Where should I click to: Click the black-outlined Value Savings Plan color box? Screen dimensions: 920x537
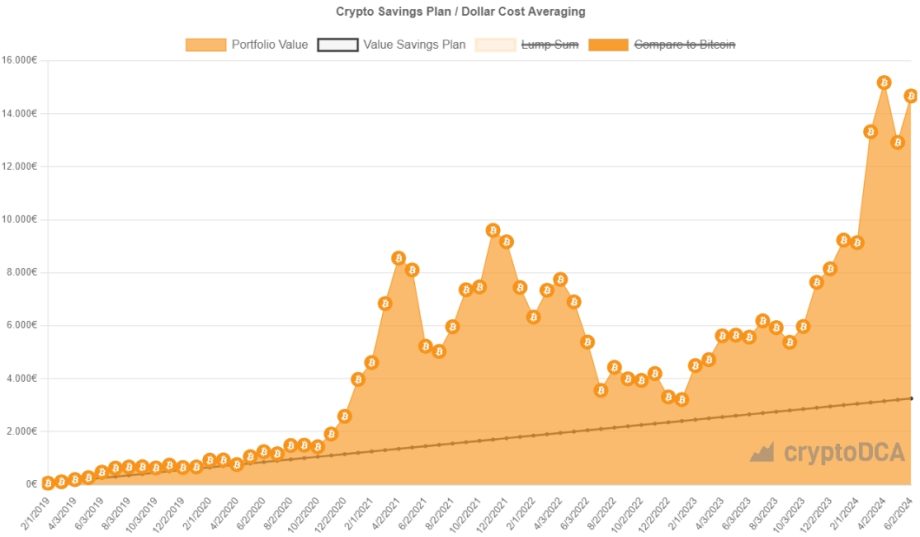(x=337, y=45)
